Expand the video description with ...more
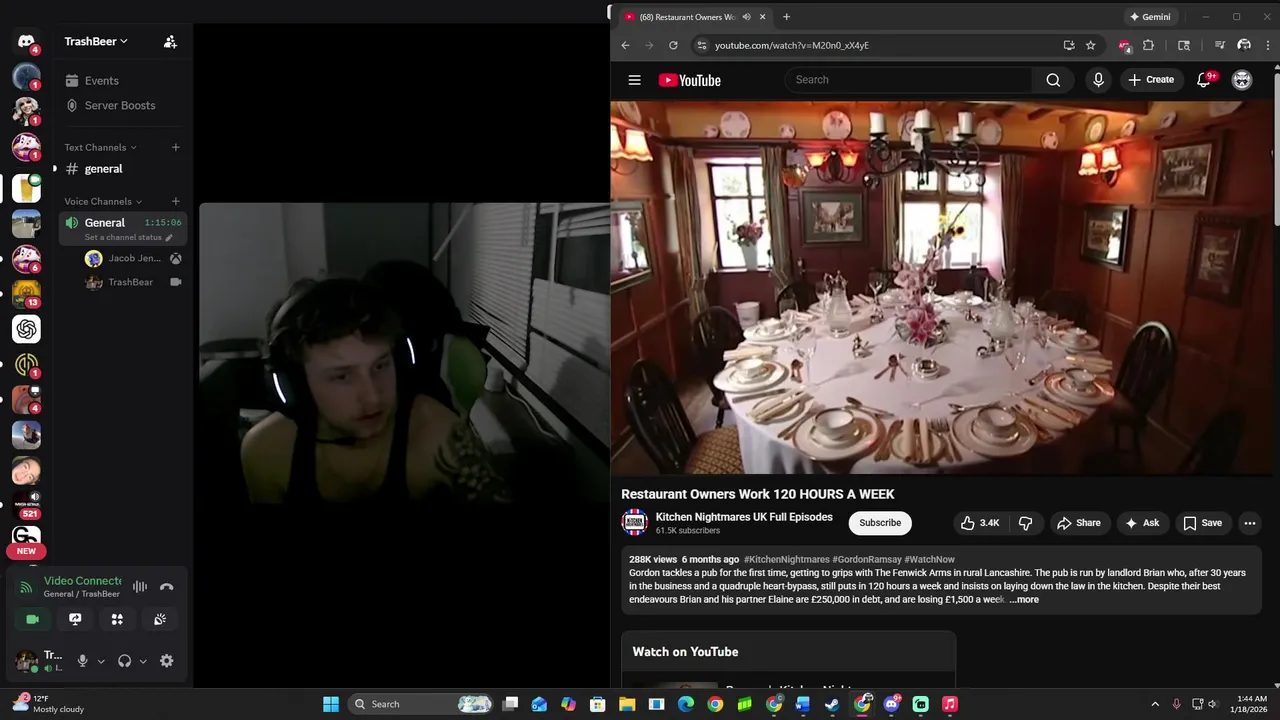1280x720 pixels. pyautogui.click(x=1024, y=600)
